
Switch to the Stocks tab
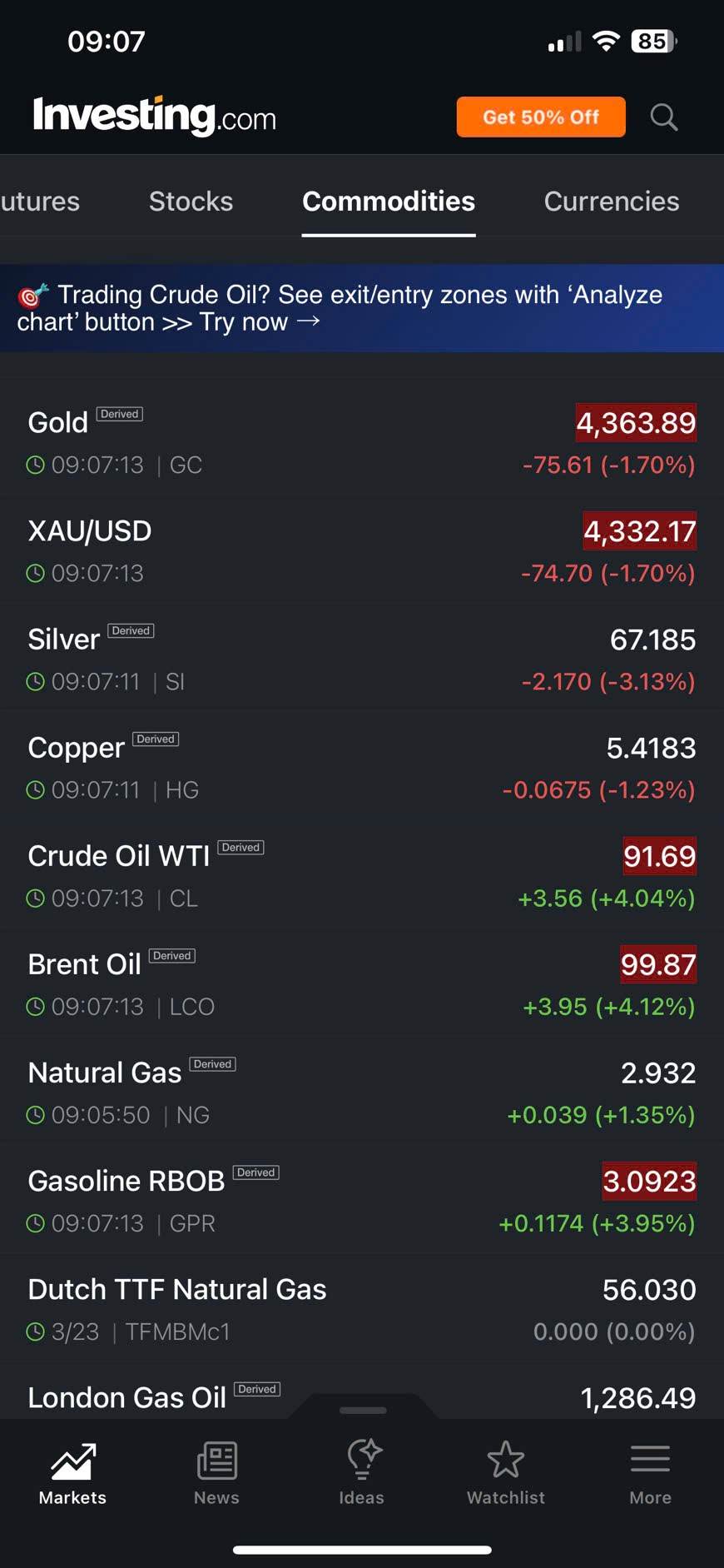pos(191,202)
